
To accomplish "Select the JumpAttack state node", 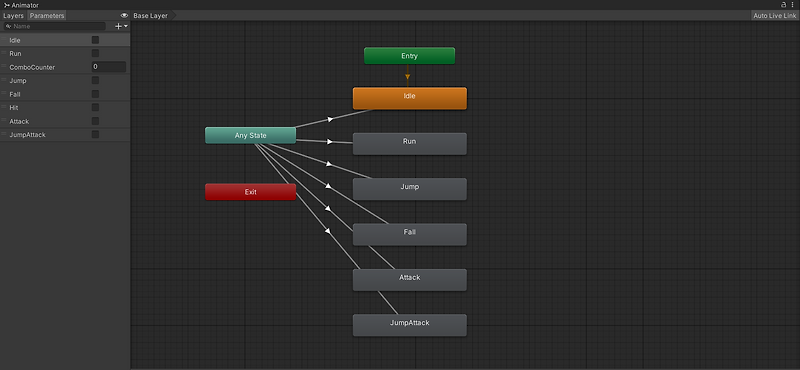I will [410, 325].
